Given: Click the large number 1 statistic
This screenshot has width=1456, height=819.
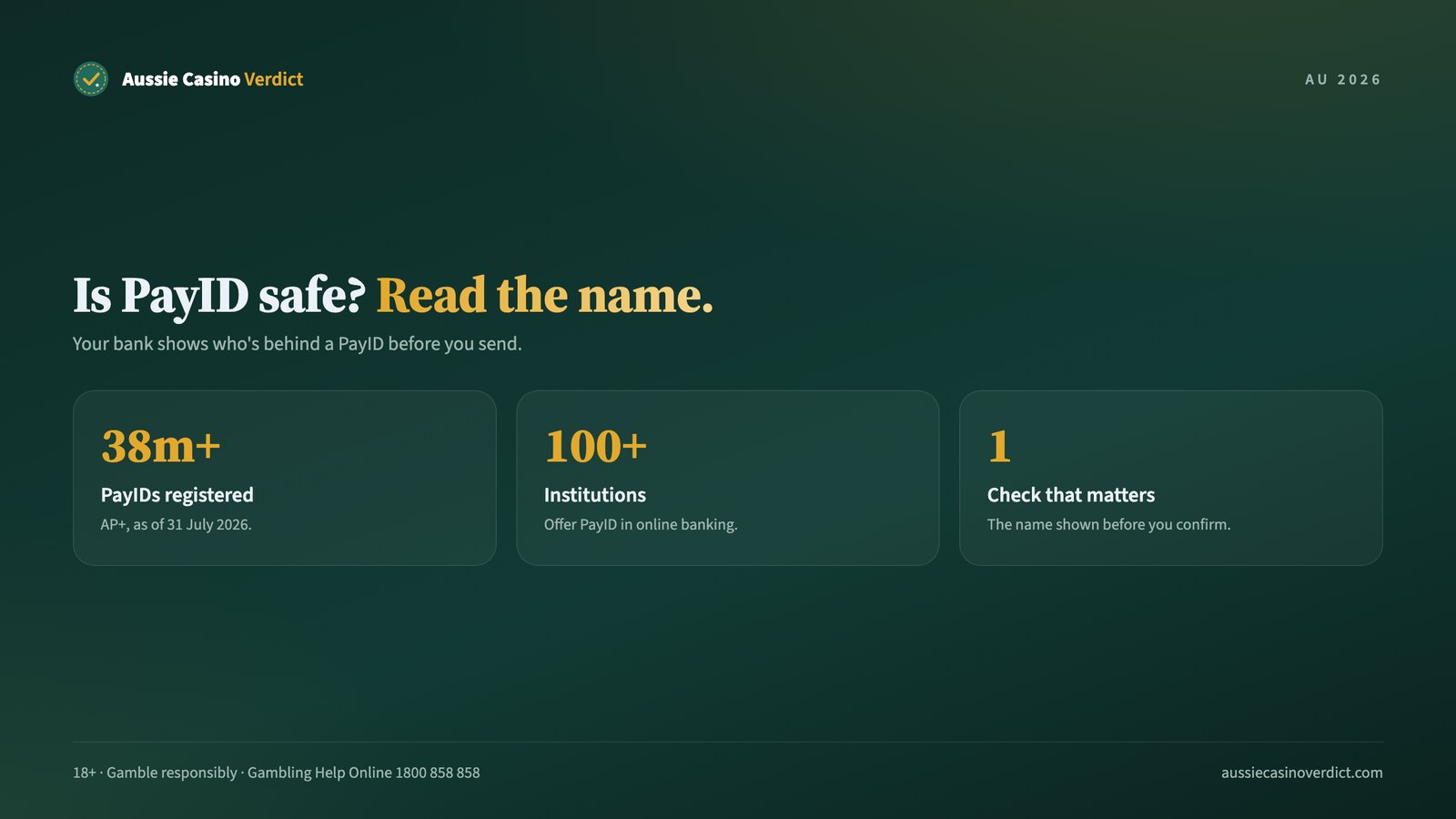Looking at the screenshot, I should (x=999, y=446).
